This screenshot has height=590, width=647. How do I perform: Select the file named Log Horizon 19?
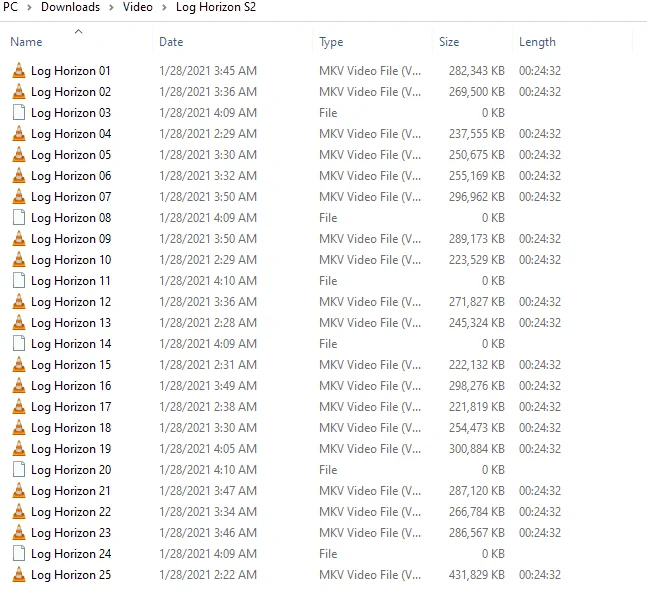(x=71, y=449)
